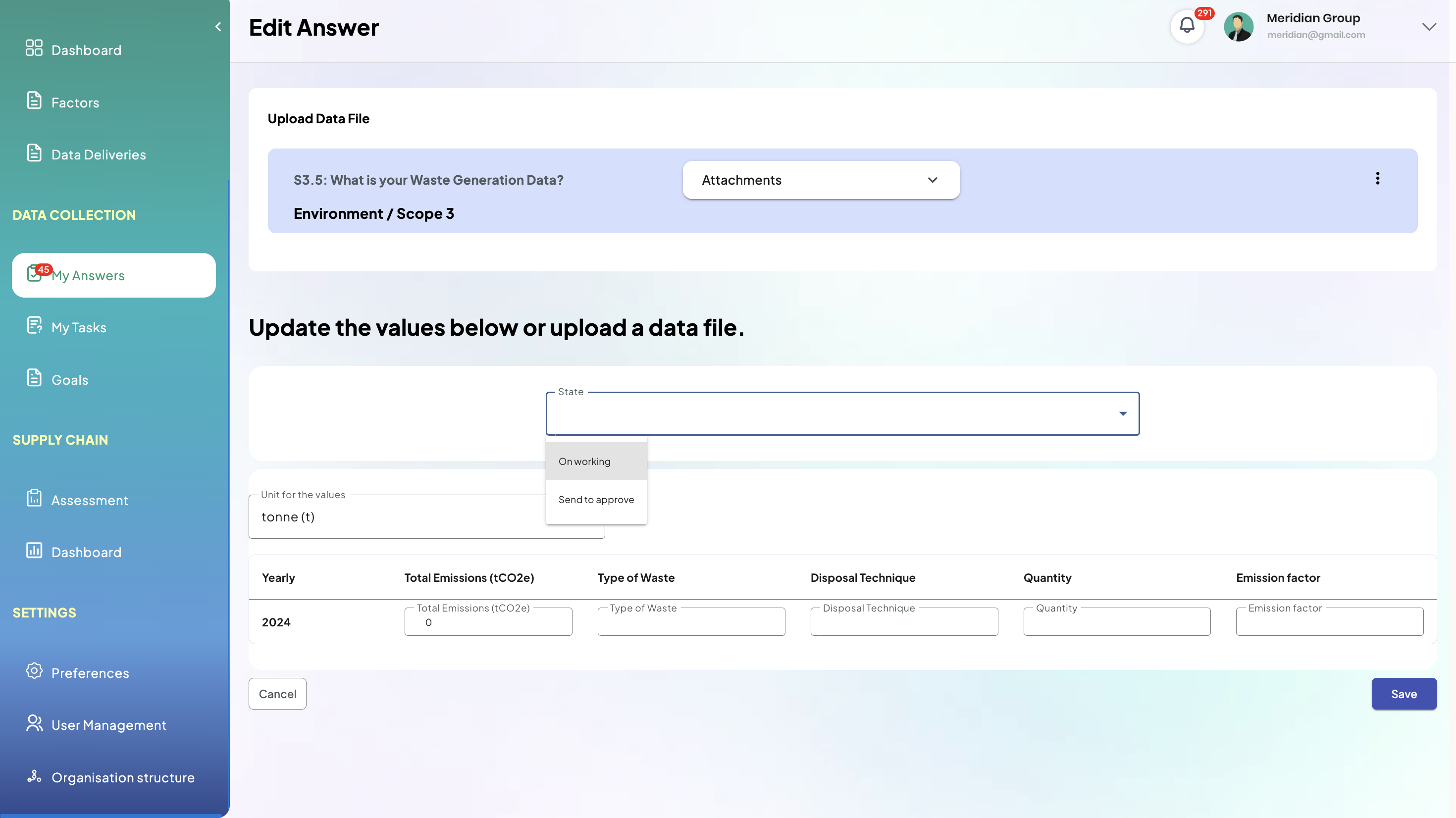Open Data Deliveries via its document icon
Viewport: 1456px width, 818px height.
tap(34, 153)
